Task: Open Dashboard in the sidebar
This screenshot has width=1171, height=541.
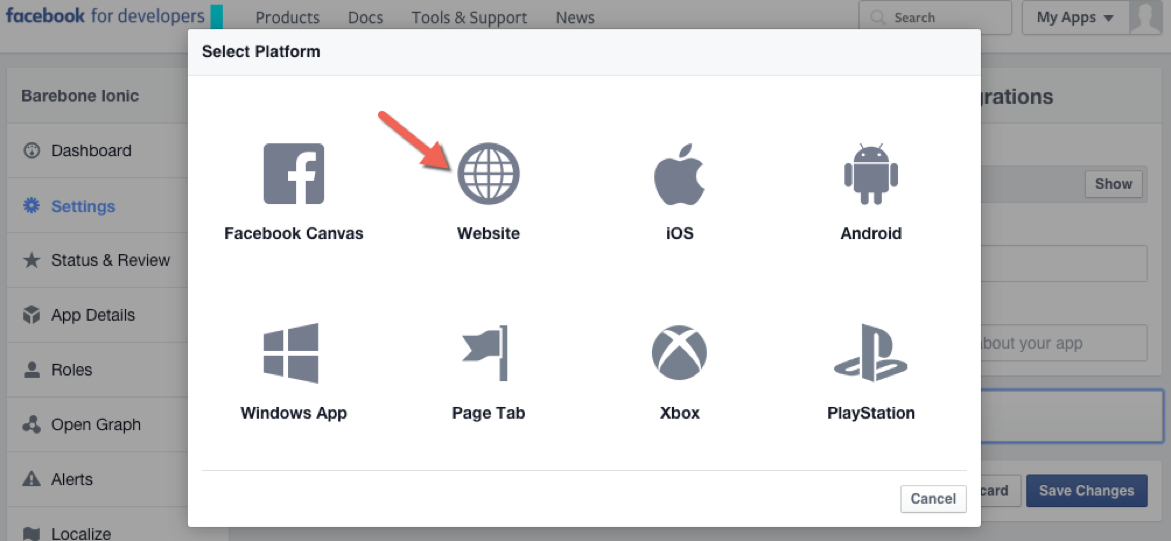Action: [x=96, y=151]
